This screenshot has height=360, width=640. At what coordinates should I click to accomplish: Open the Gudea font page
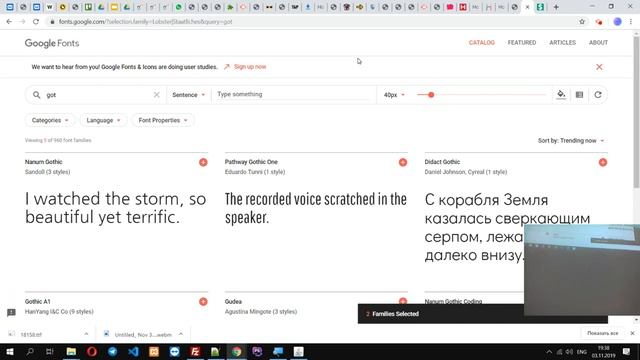pyautogui.click(x=233, y=302)
